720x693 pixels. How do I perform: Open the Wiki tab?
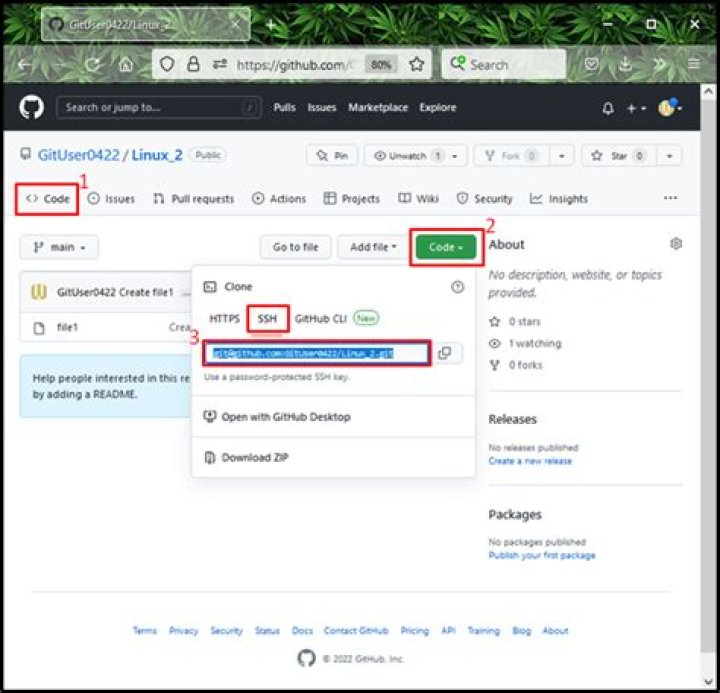[x=418, y=199]
